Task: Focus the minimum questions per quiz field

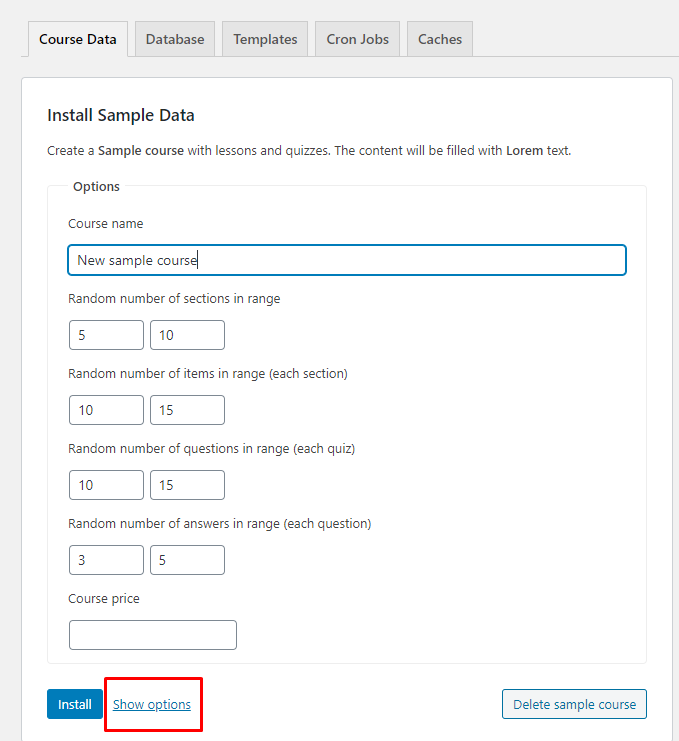Action: [106, 485]
